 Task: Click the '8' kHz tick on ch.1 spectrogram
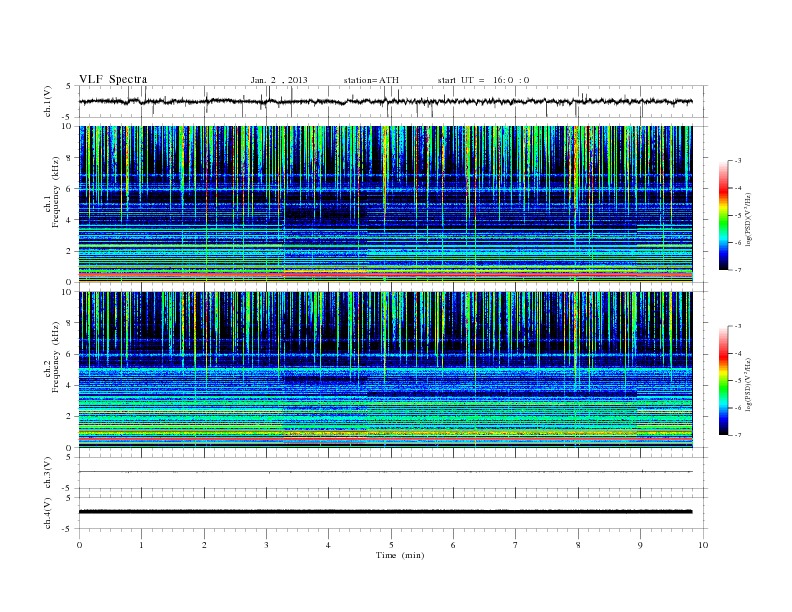[x=69, y=158]
